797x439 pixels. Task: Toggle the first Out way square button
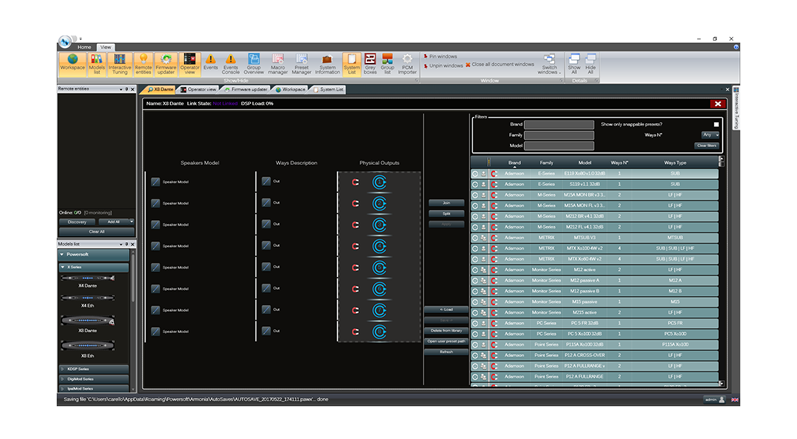click(266, 181)
